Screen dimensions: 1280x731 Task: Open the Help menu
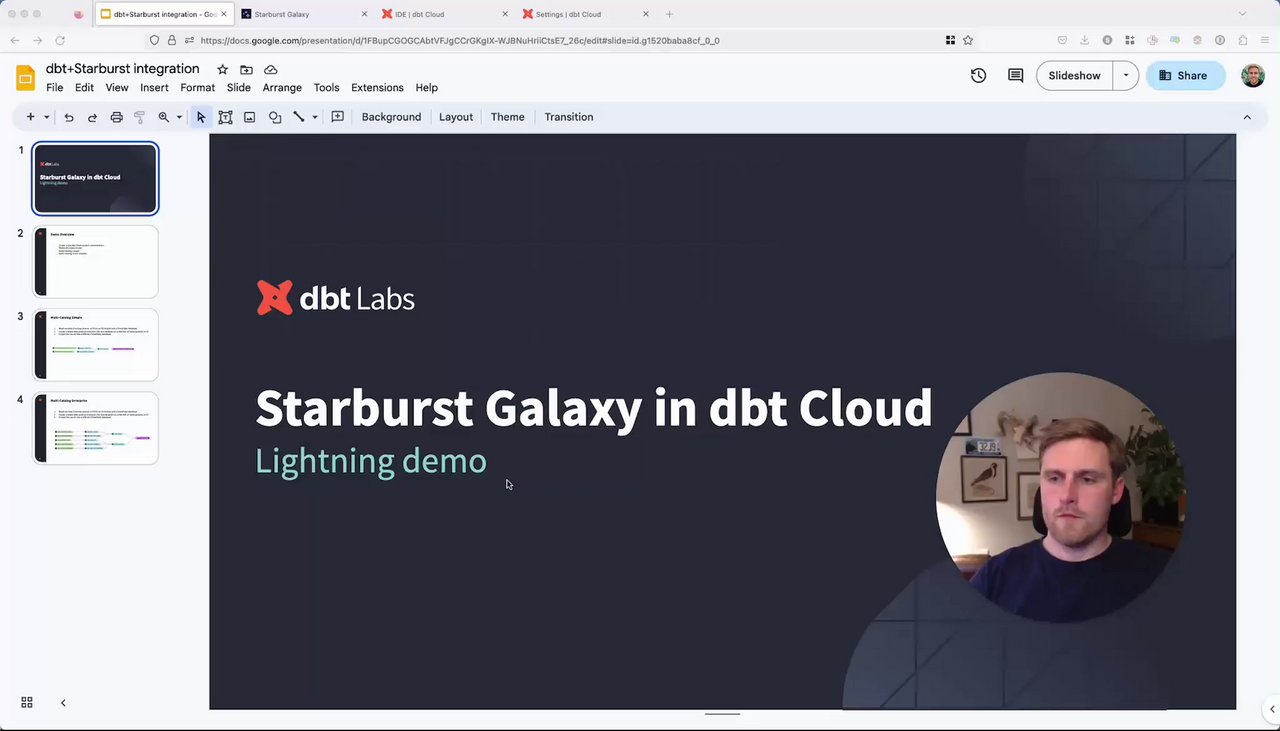click(427, 88)
